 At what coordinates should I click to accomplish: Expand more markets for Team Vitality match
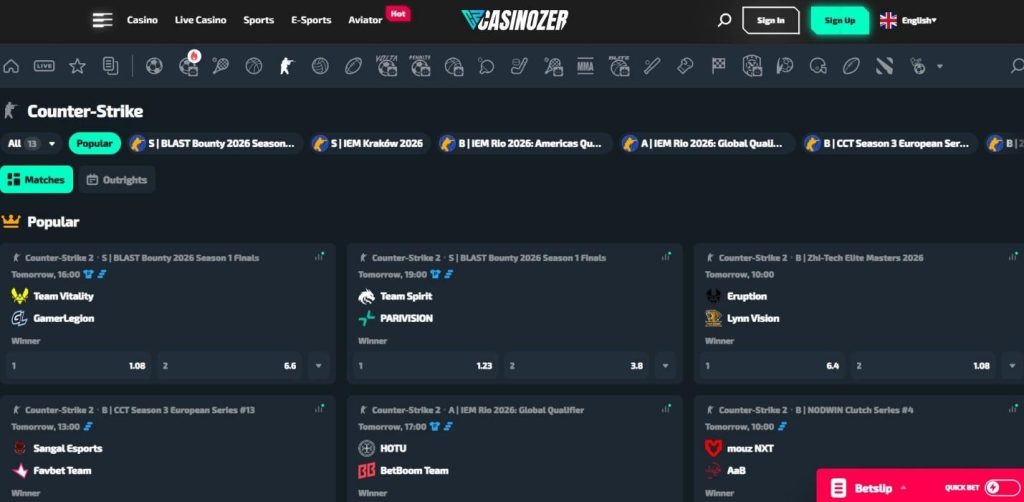pos(319,366)
